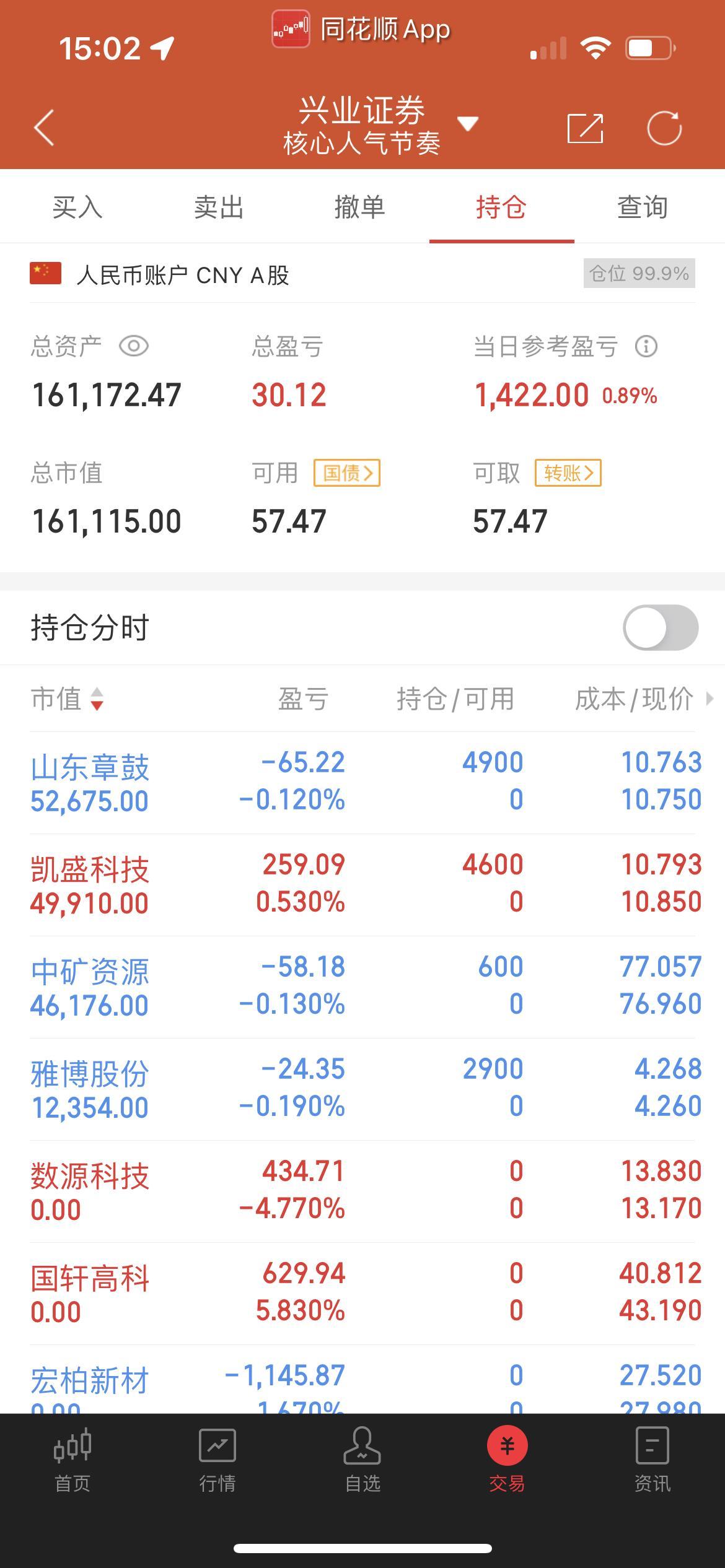Return to 同花顺 App
725x1568 pixels.
click(361, 29)
